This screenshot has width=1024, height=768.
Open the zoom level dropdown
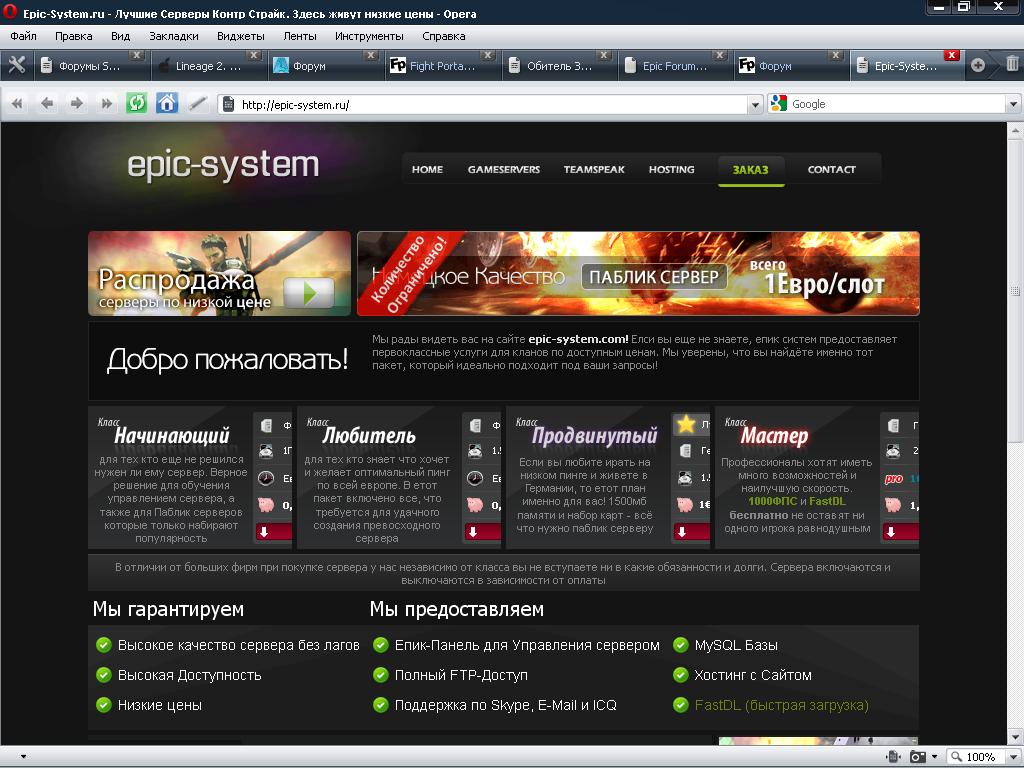click(1013, 757)
